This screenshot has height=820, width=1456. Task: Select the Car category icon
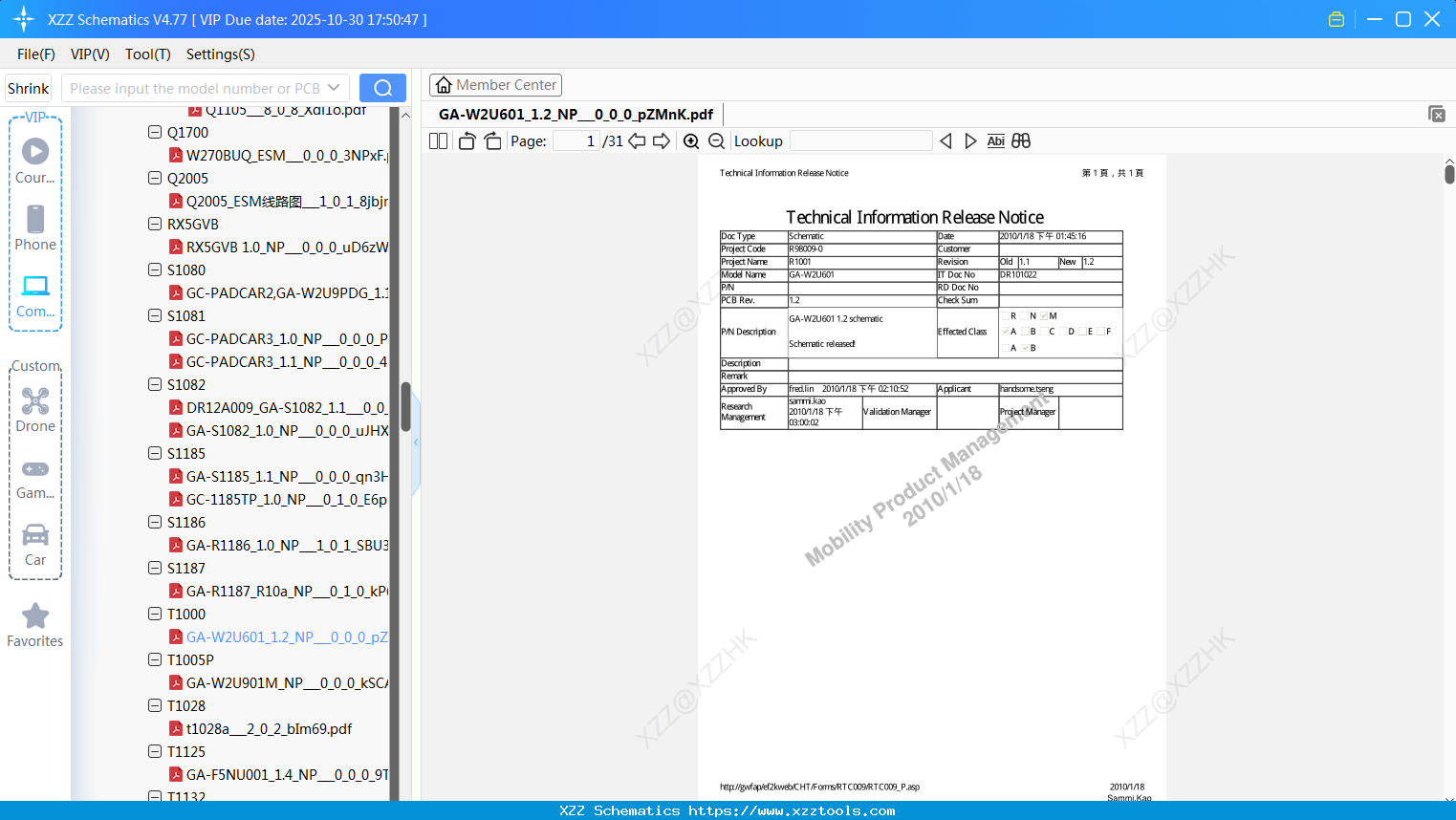pos(35,542)
